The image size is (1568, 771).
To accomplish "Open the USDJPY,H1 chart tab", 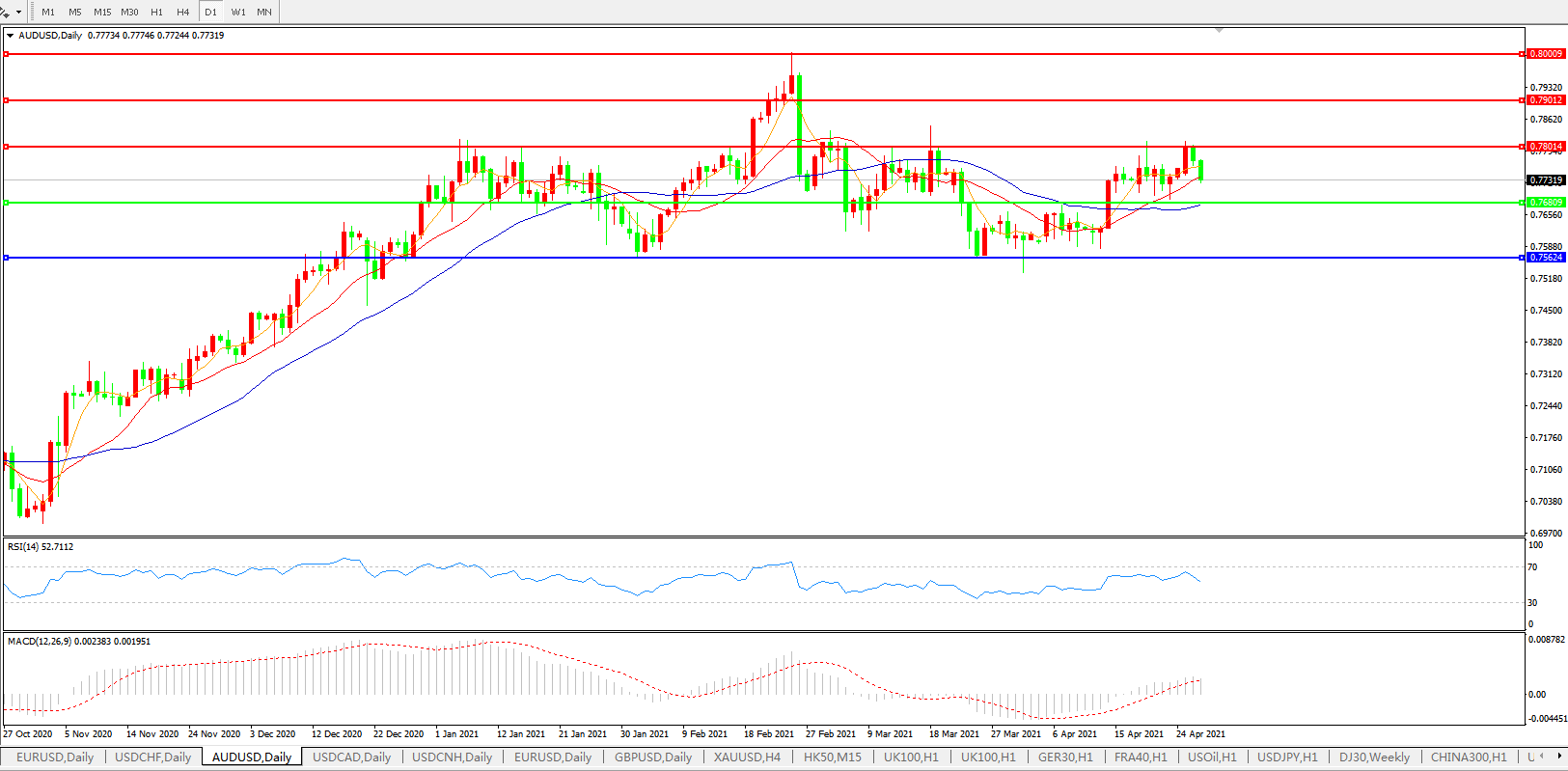I will point(1287,757).
